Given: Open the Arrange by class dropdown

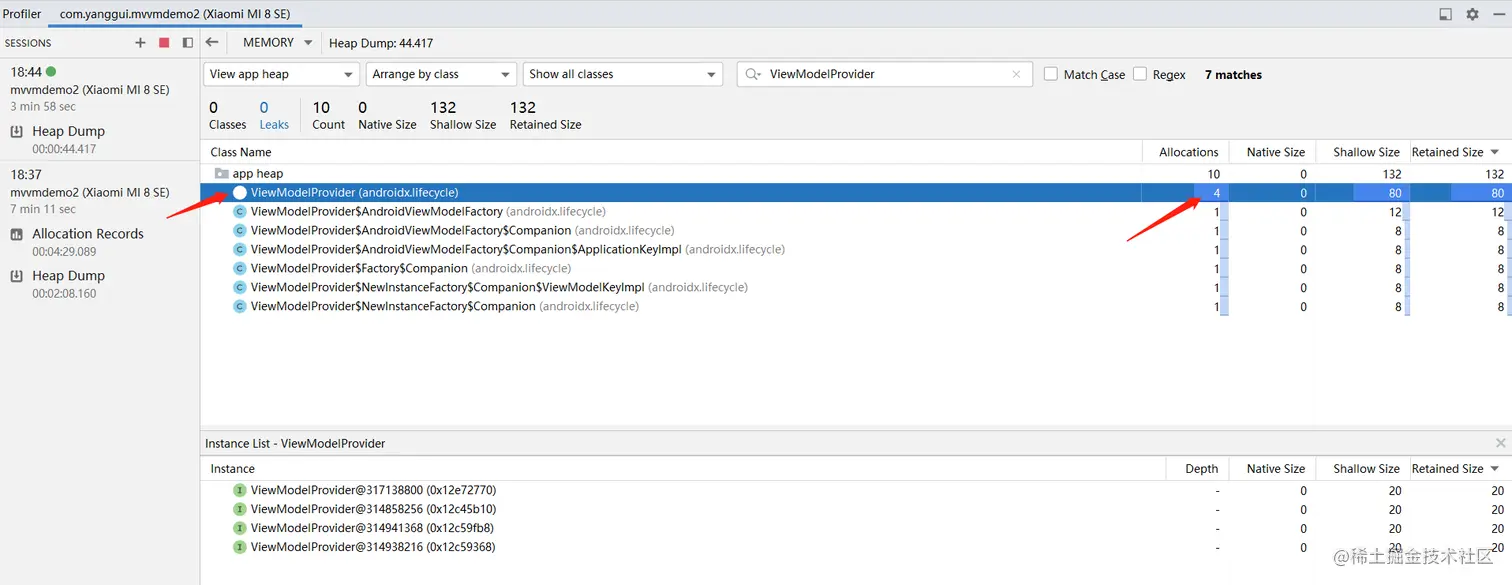Looking at the screenshot, I should tap(440, 74).
